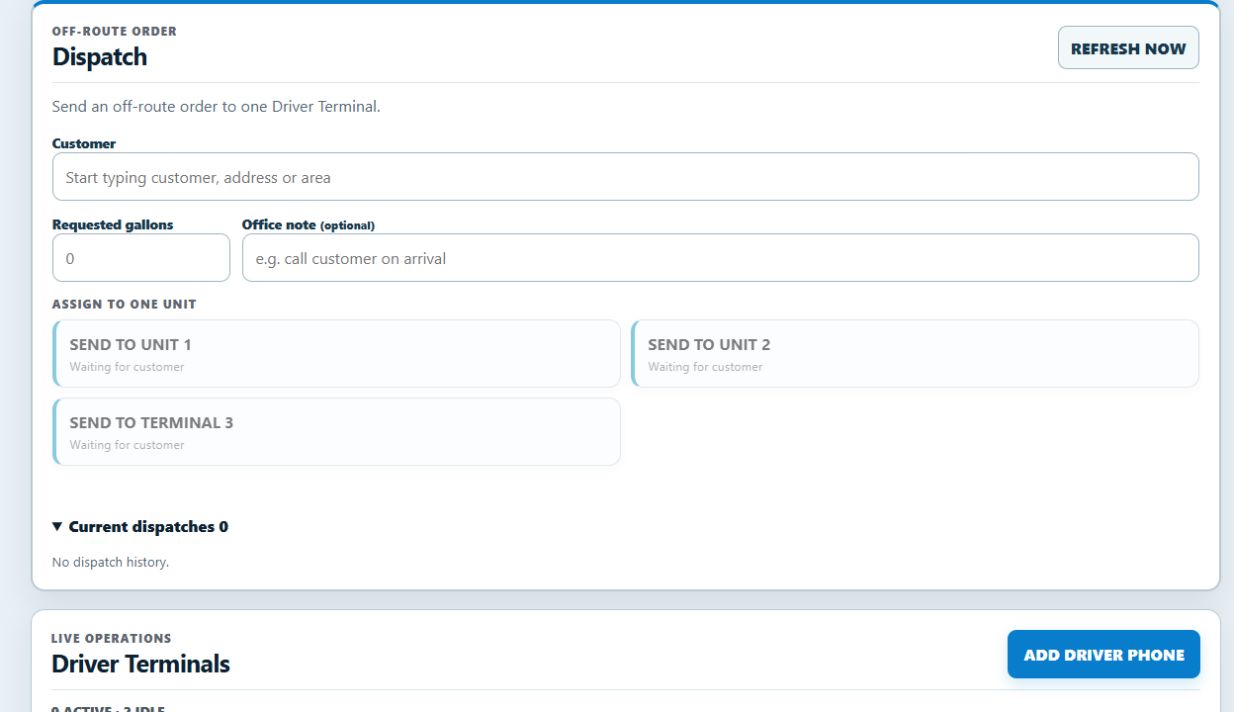Click the 'Live operations' label

(111, 638)
